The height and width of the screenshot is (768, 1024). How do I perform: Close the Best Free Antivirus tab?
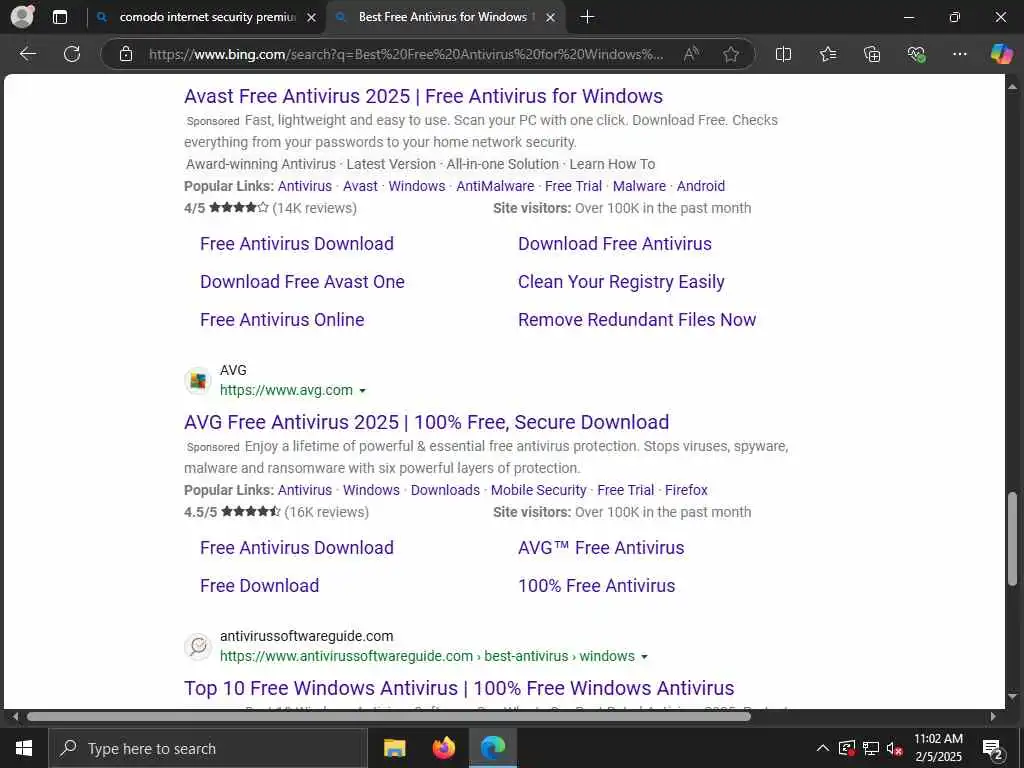tap(551, 18)
